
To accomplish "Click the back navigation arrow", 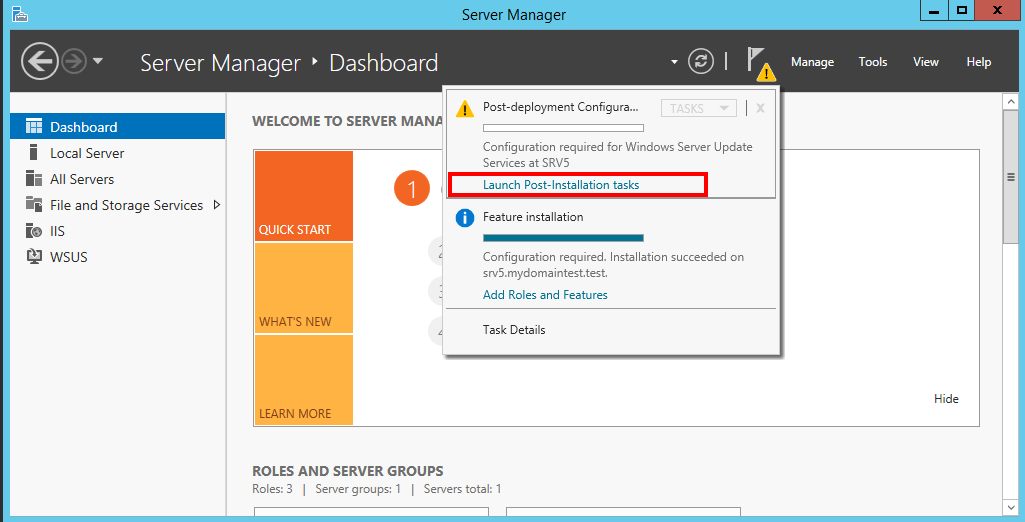I will click(x=40, y=61).
